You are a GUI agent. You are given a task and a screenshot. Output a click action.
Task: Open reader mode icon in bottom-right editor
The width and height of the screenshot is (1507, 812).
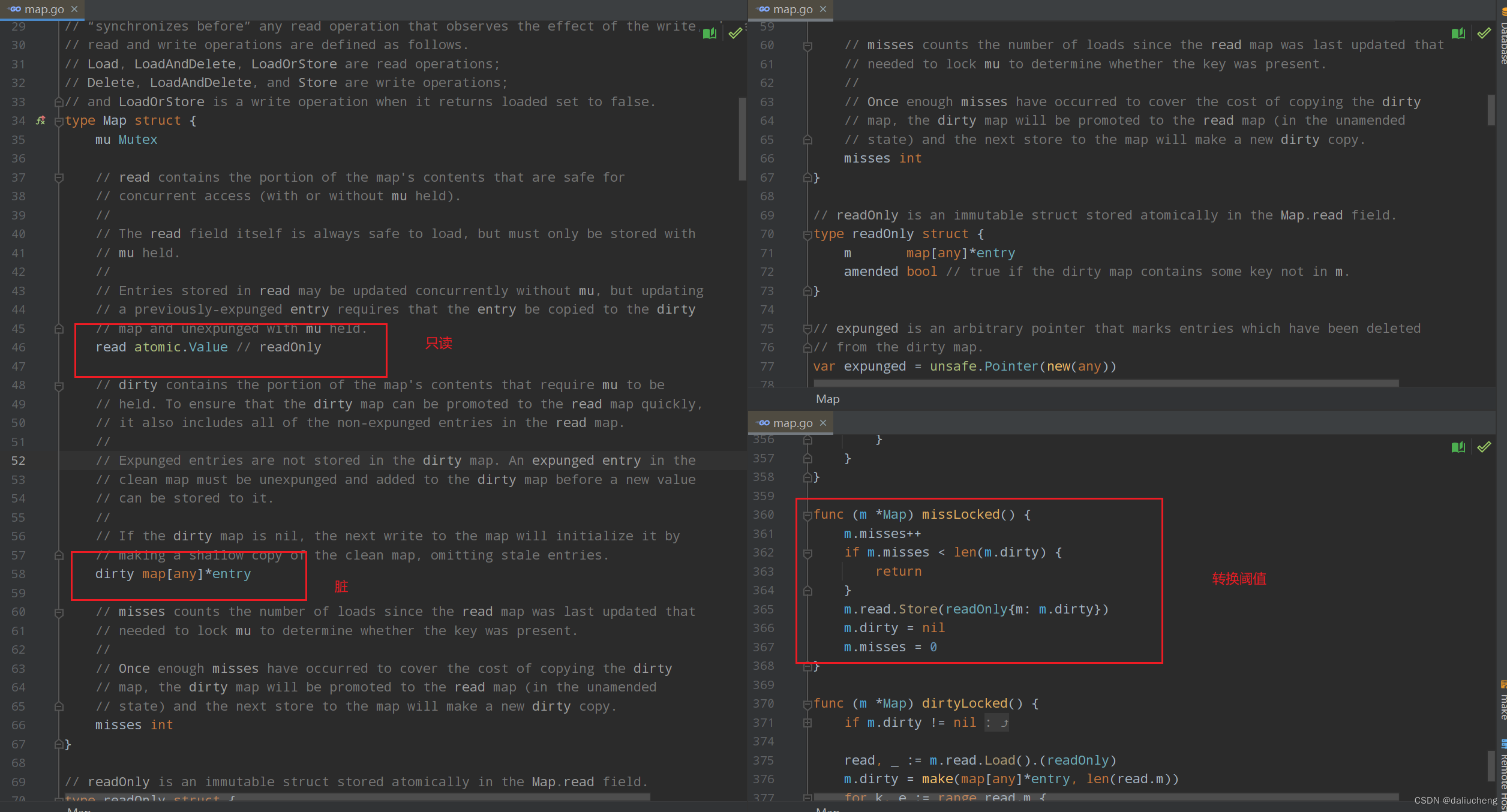[1458, 447]
